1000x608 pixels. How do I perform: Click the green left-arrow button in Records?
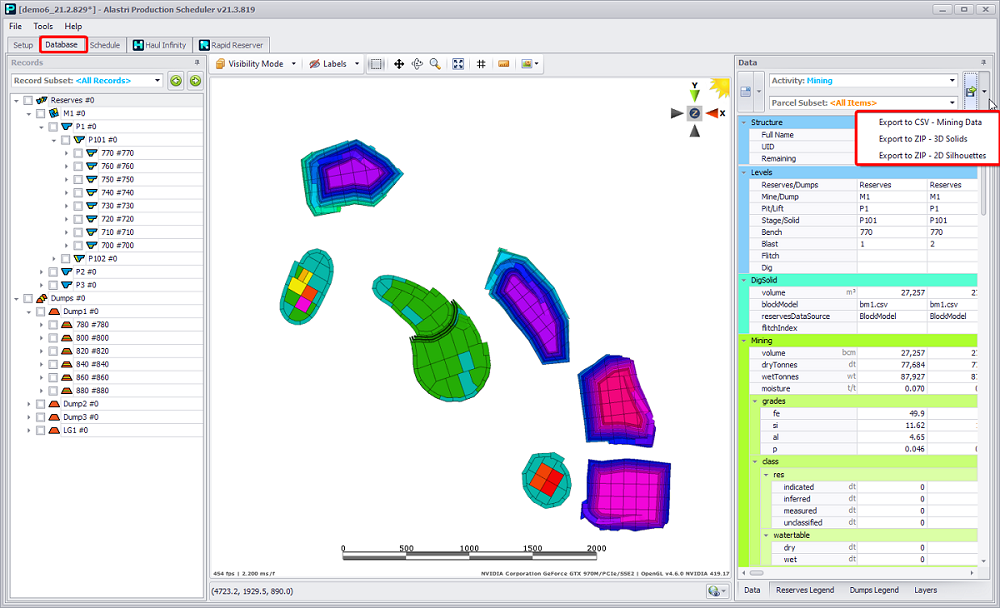pos(176,81)
